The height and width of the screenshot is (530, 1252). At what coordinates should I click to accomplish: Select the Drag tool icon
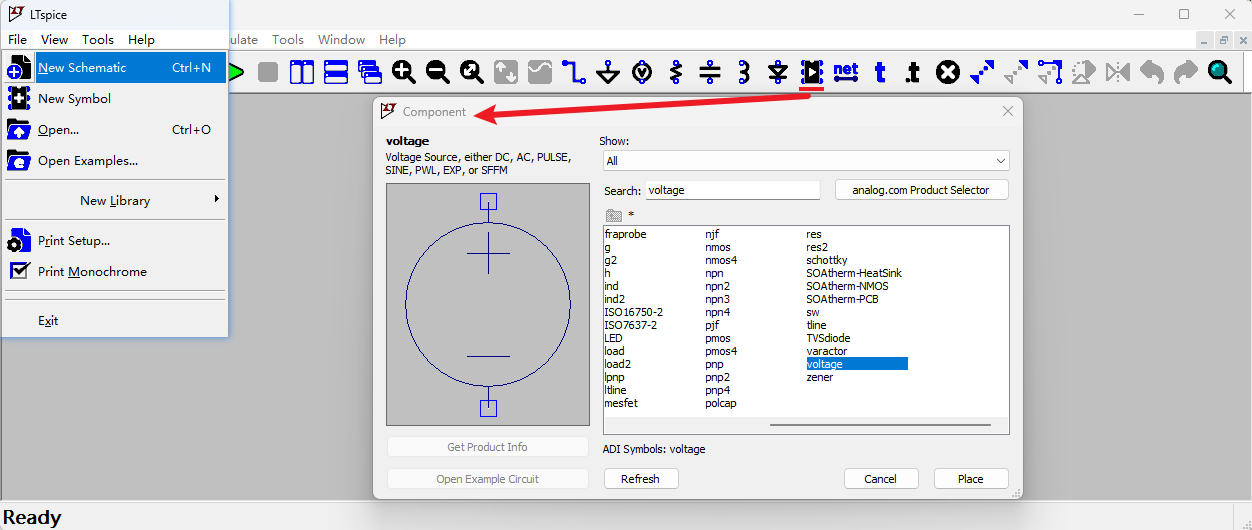click(x=1050, y=72)
